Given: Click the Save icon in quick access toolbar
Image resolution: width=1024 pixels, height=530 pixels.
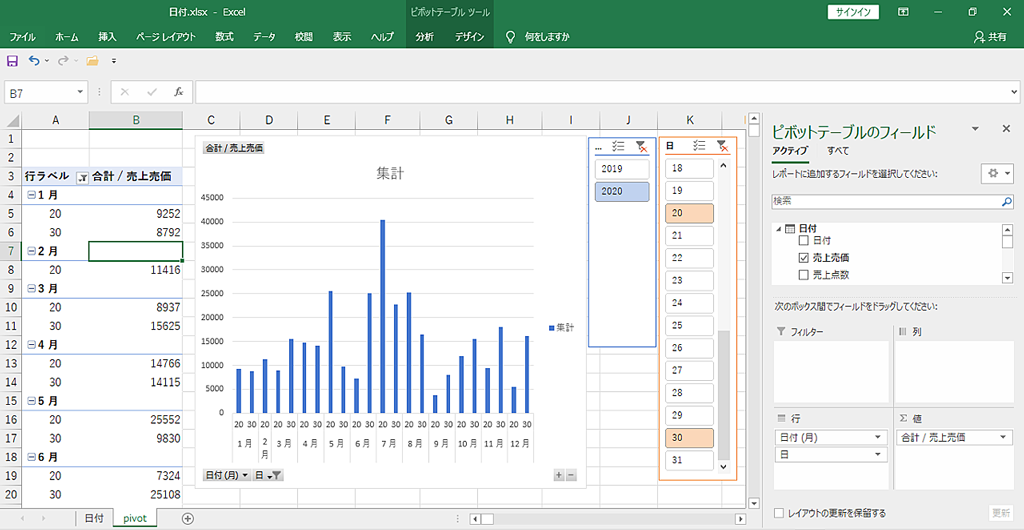Looking at the screenshot, I should [x=12, y=61].
